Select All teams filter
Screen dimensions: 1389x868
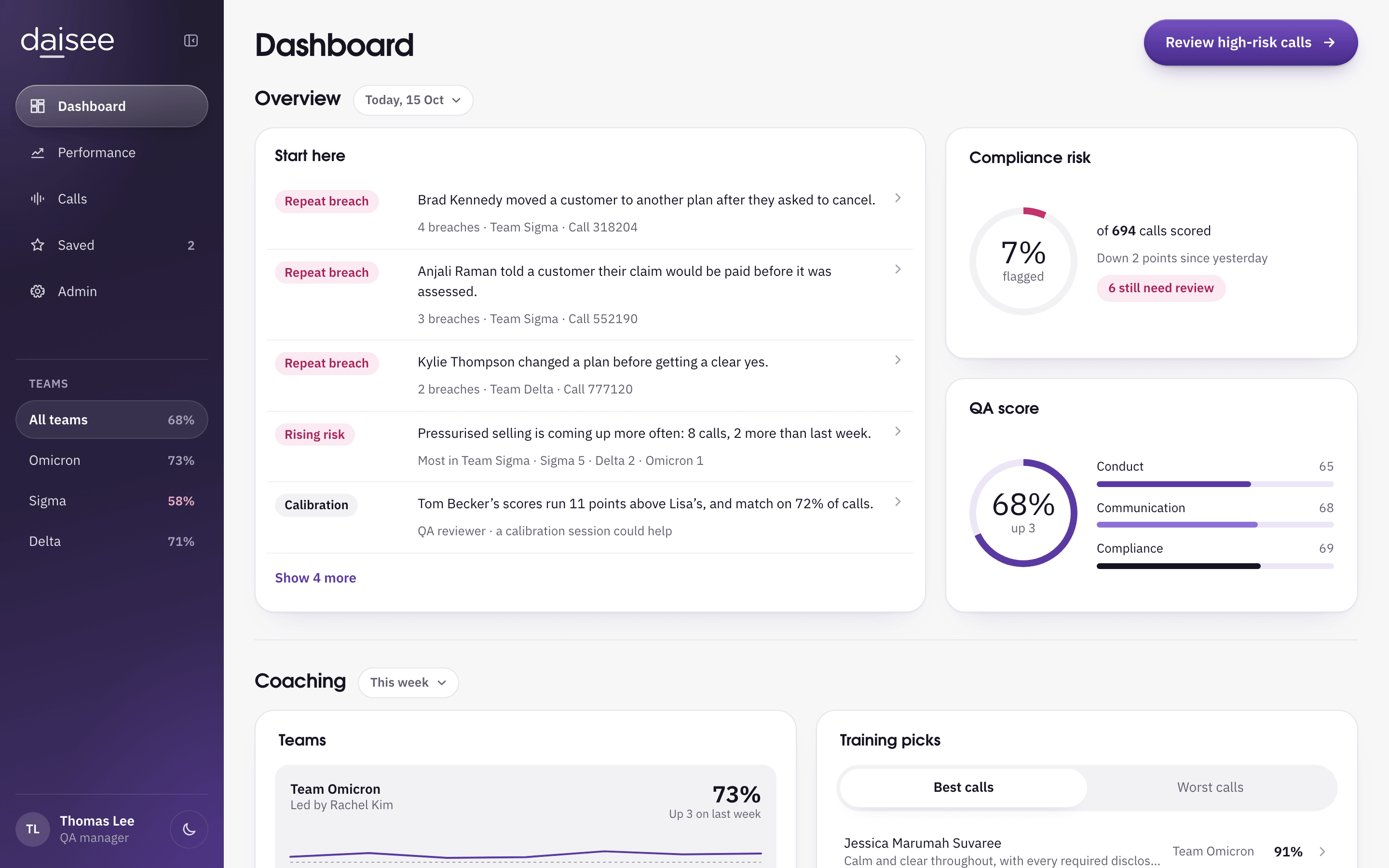112,420
